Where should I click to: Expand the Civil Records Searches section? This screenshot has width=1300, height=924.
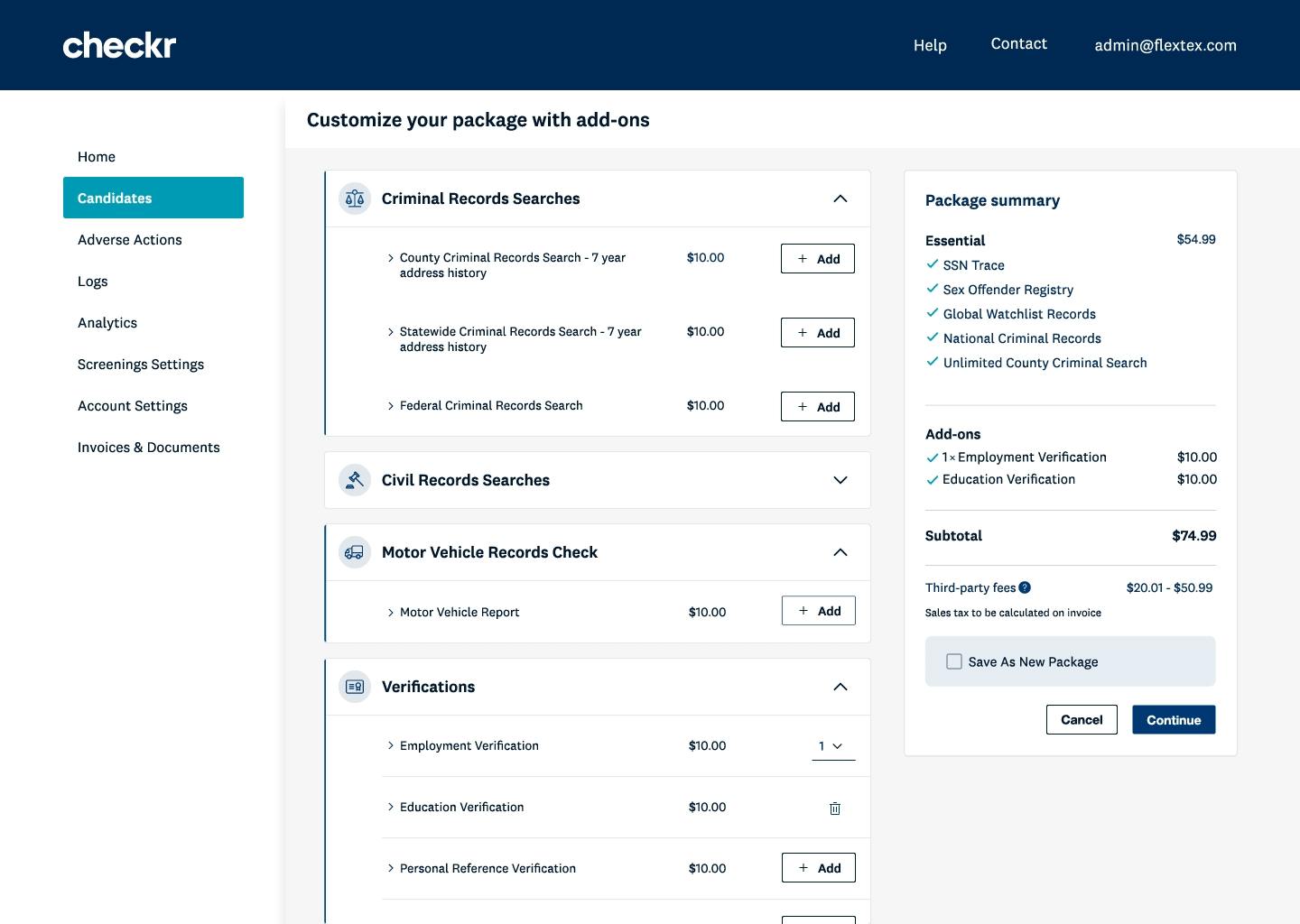tap(840, 480)
